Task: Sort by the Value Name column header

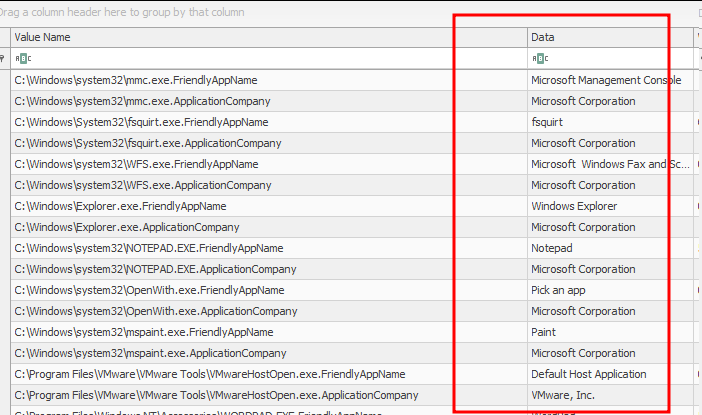Action: click(x=269, y=37)
